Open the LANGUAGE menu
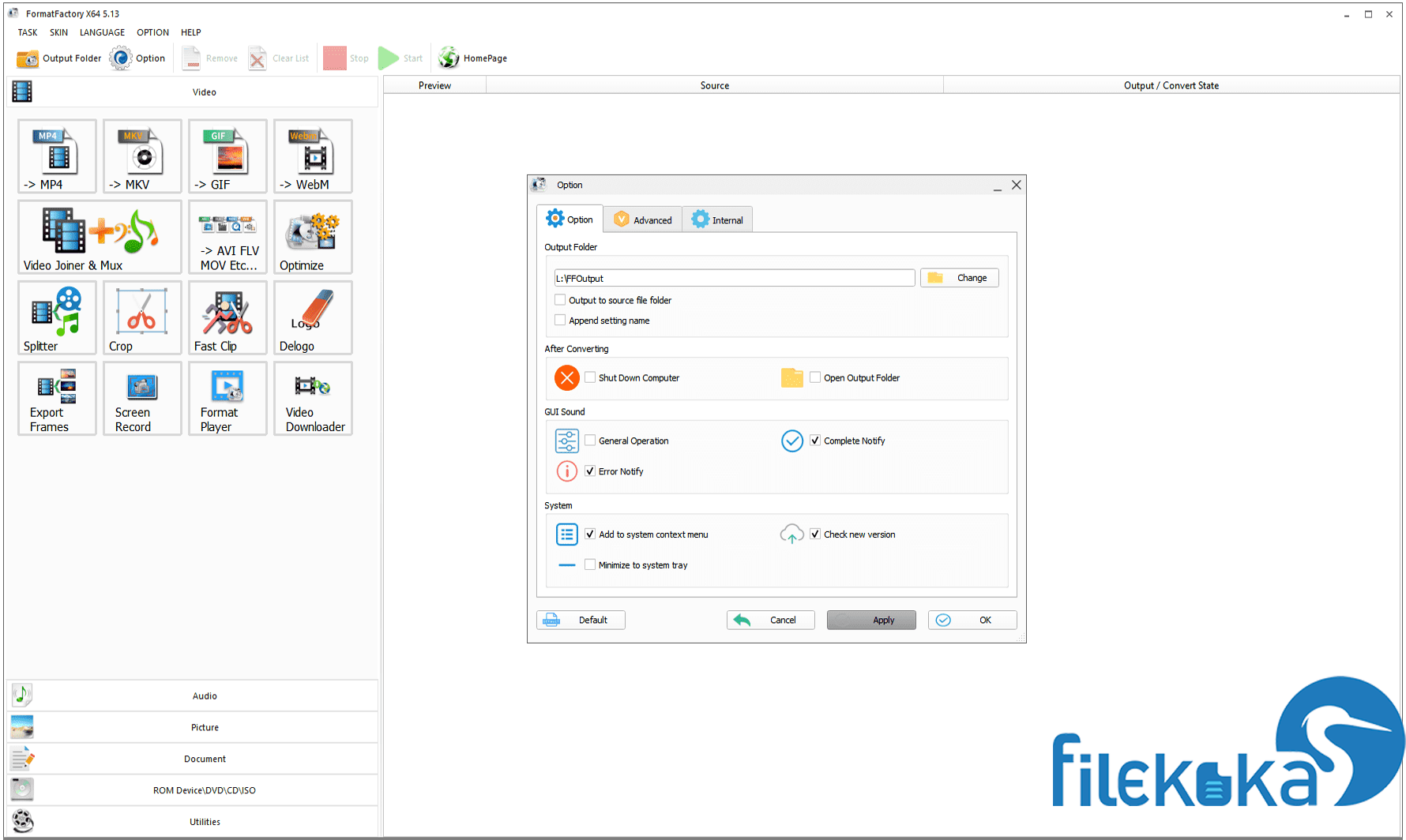The width and height of the screenshot is (1406, 840). (x=102, y=32)
